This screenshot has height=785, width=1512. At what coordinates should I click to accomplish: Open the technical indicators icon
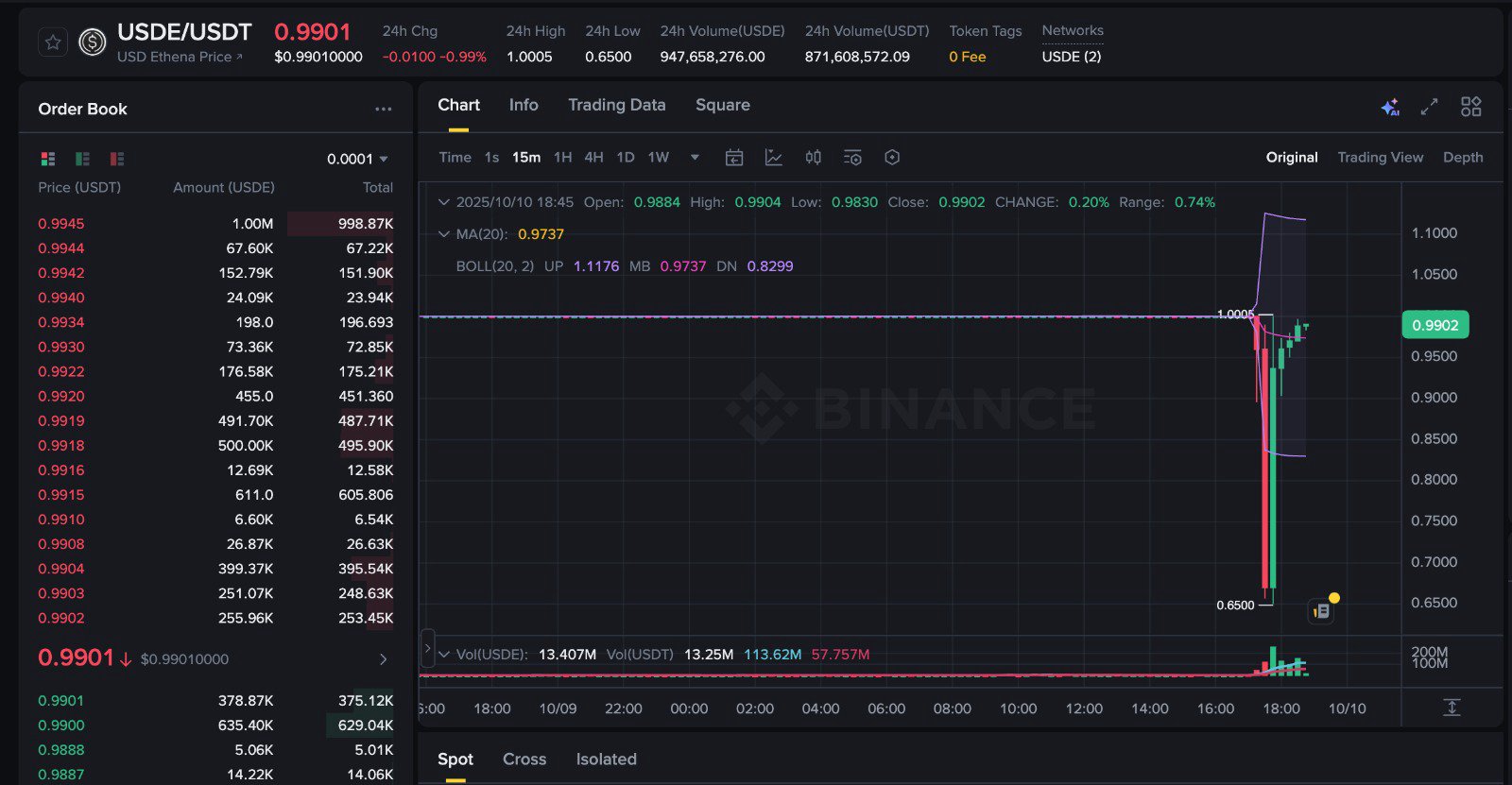pos(773,158)
